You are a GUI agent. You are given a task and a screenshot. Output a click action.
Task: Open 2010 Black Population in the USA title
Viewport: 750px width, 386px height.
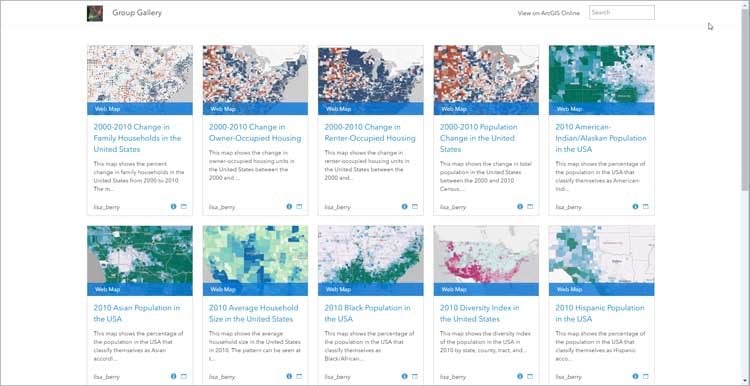pyautogui.click(x=367, y=313)
